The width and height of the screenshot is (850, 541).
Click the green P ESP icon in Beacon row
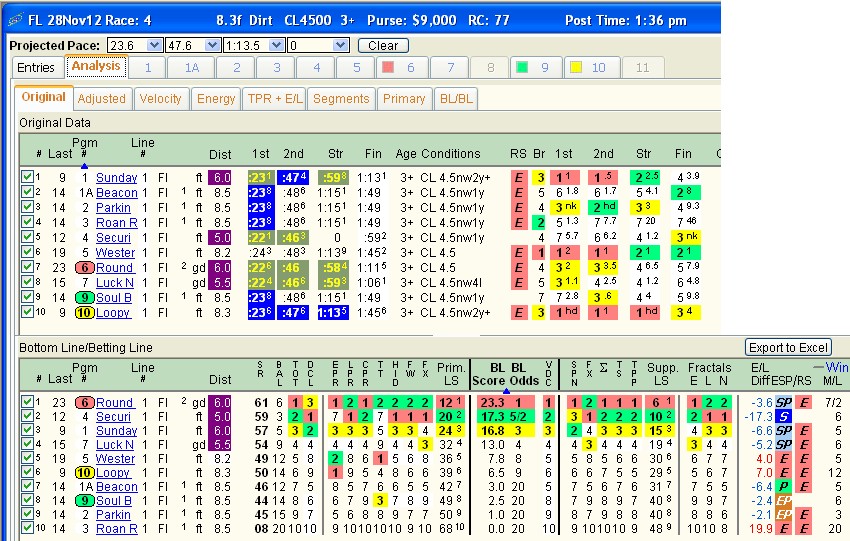click(x=783, y=487)
